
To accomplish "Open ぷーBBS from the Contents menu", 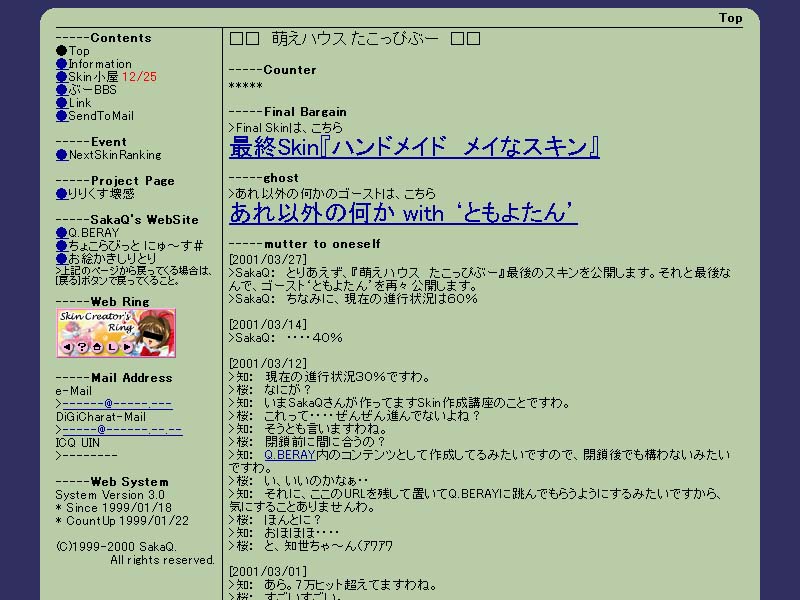I will (92, 90).
